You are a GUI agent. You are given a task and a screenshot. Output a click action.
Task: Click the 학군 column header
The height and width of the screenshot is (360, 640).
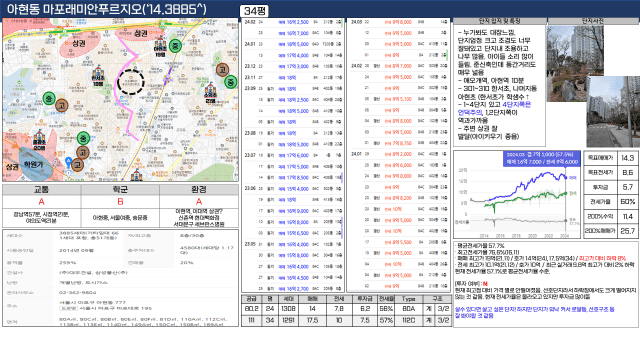120,190
